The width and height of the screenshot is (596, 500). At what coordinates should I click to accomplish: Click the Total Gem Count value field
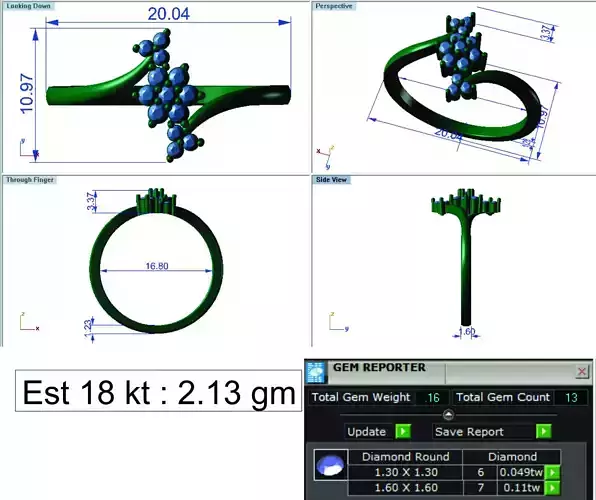point(571,398)
